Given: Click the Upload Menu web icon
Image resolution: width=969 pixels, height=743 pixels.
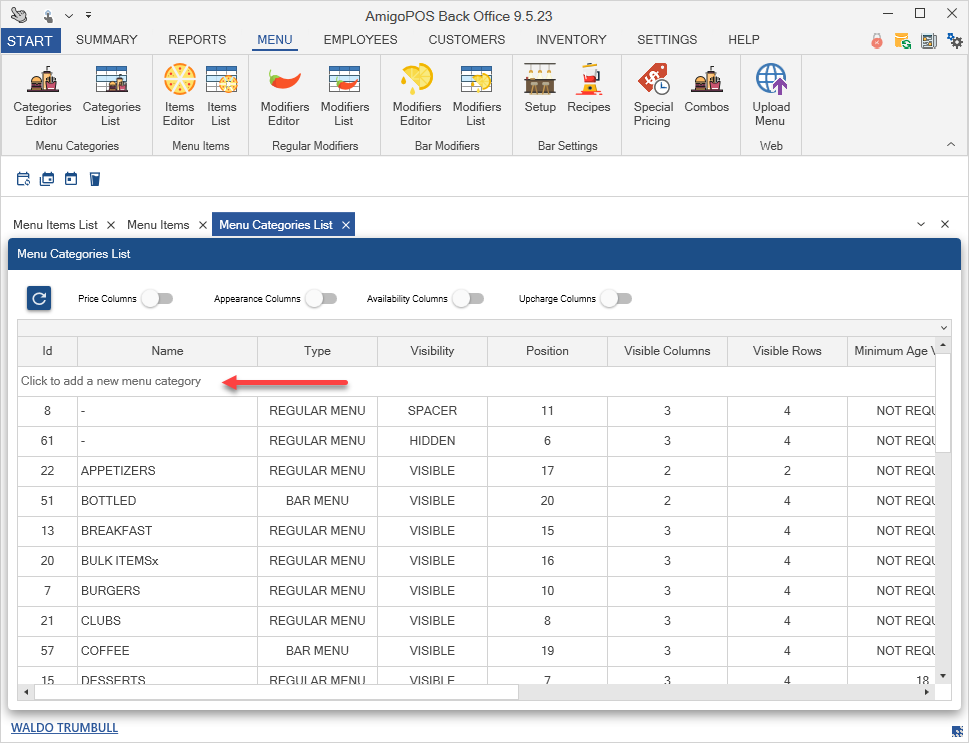Looking at the screenshot, I should 770,95.
